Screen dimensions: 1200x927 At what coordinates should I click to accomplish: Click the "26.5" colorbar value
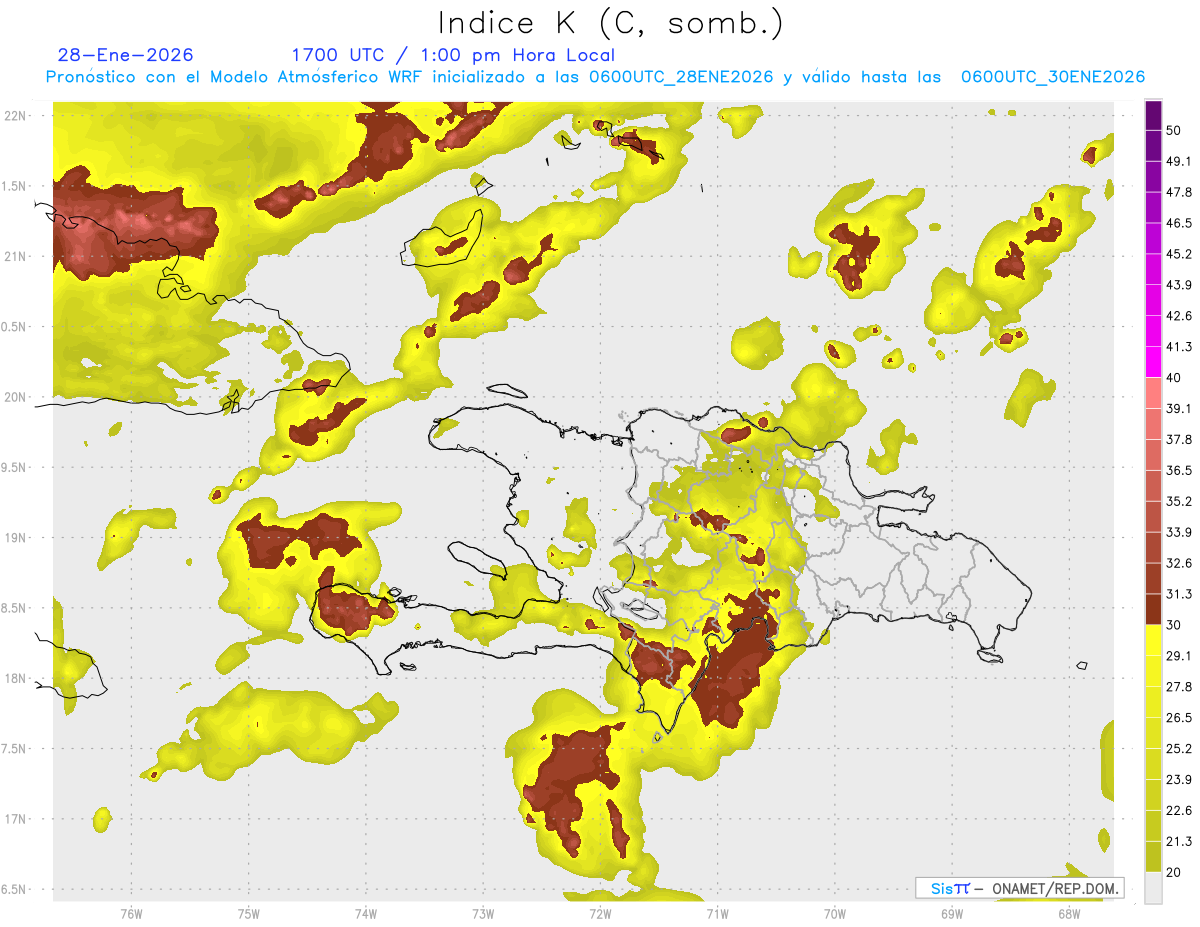1179,717
